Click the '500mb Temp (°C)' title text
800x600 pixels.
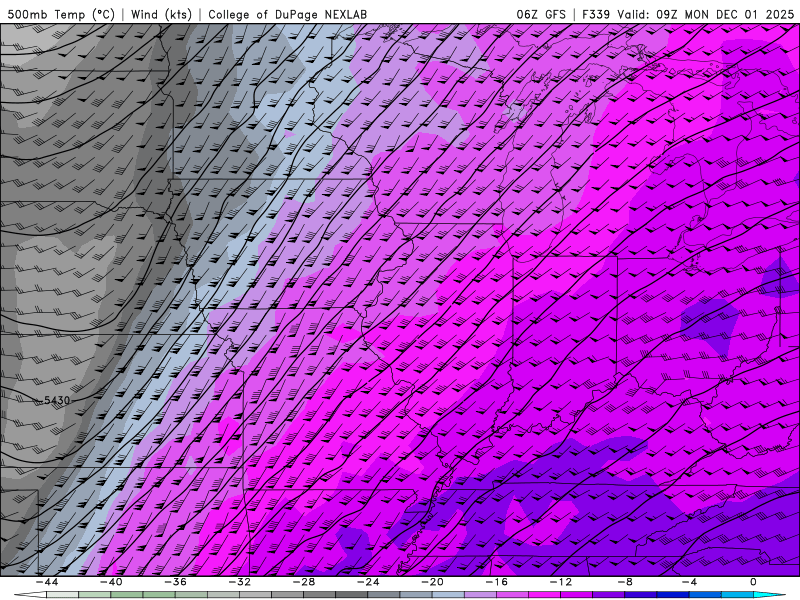[x=61, y=14]
